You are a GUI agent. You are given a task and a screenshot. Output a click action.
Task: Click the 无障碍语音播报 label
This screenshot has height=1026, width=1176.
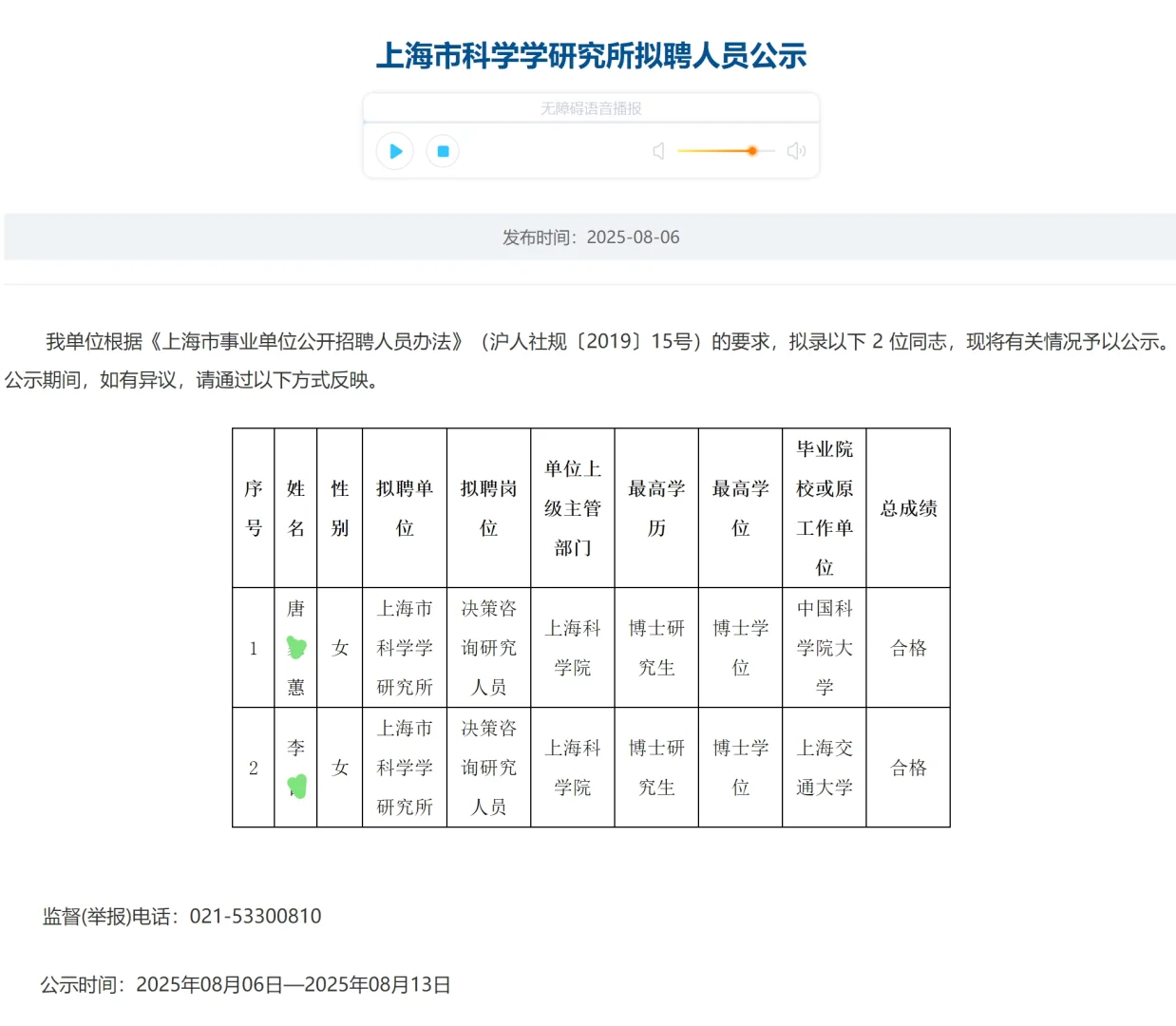coord(591,108)
